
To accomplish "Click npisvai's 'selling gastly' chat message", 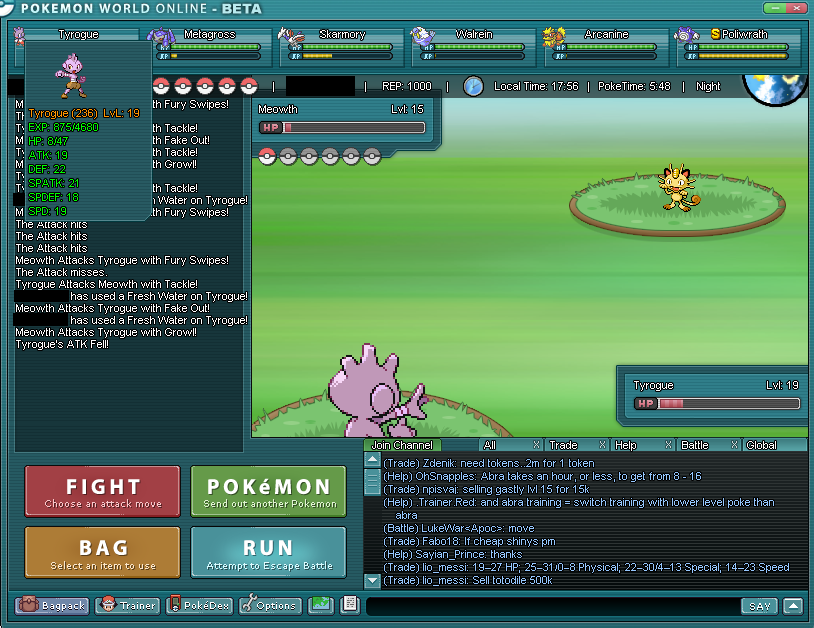I will pos(486,489).
